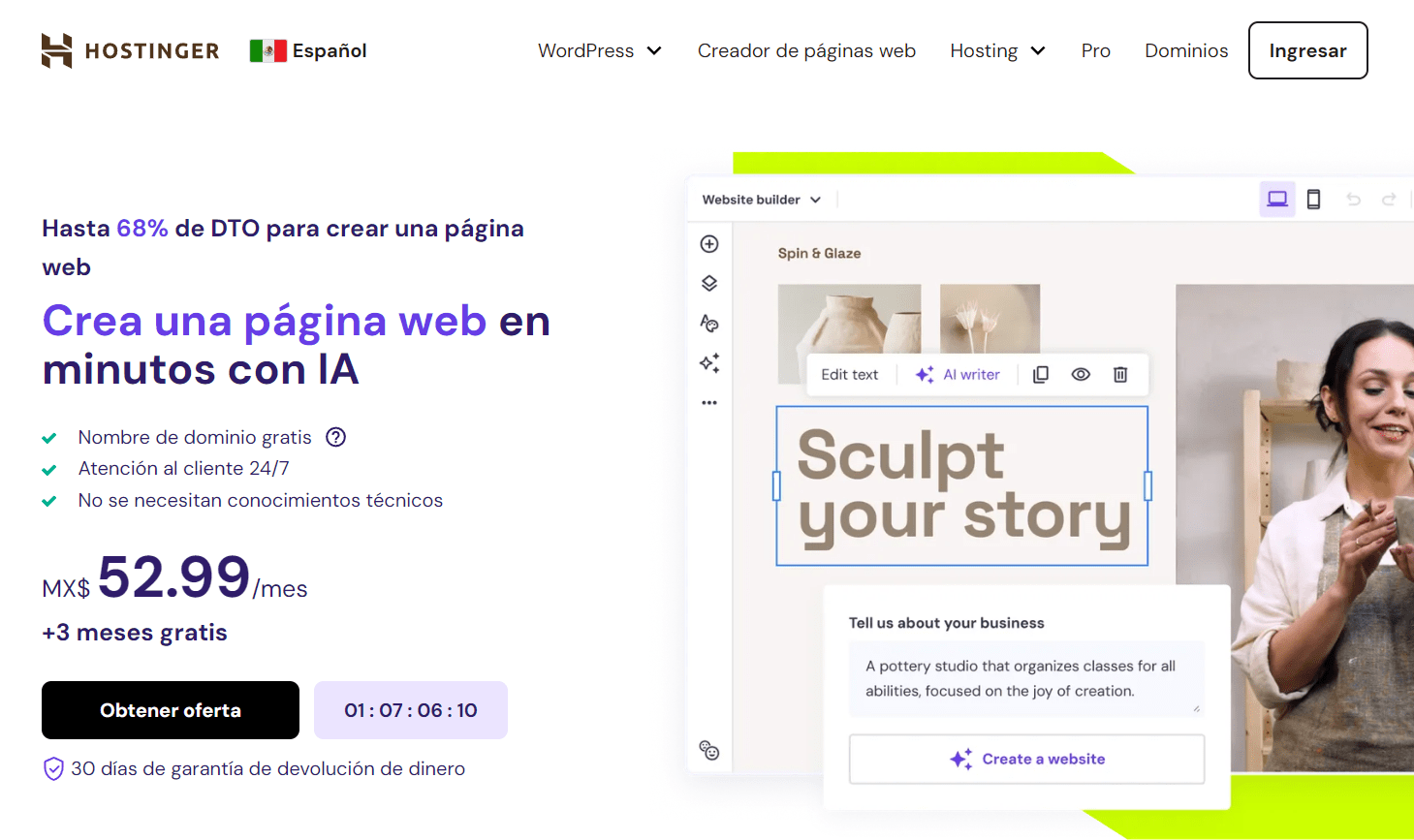This screenshot has height=840, width=1414.
Task: Click the +3 meses gratis text
Action: pyautogui.click(x=135, y=633)
